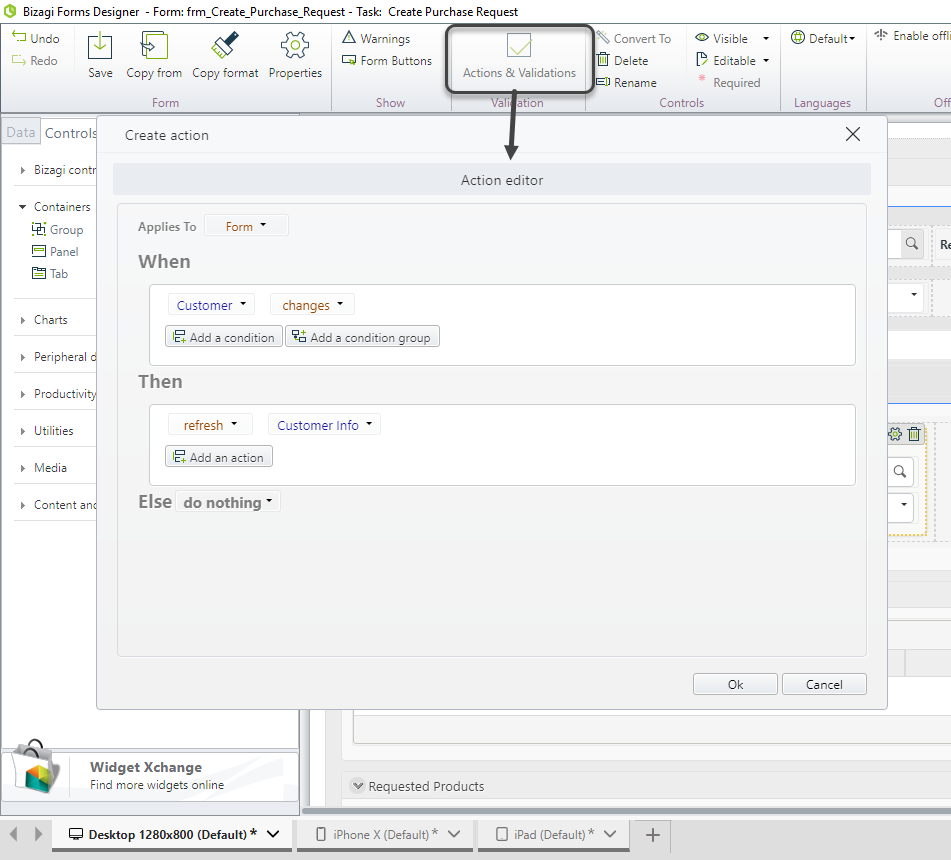
Task: Expand the Utilities category
Action: (22, 431)
